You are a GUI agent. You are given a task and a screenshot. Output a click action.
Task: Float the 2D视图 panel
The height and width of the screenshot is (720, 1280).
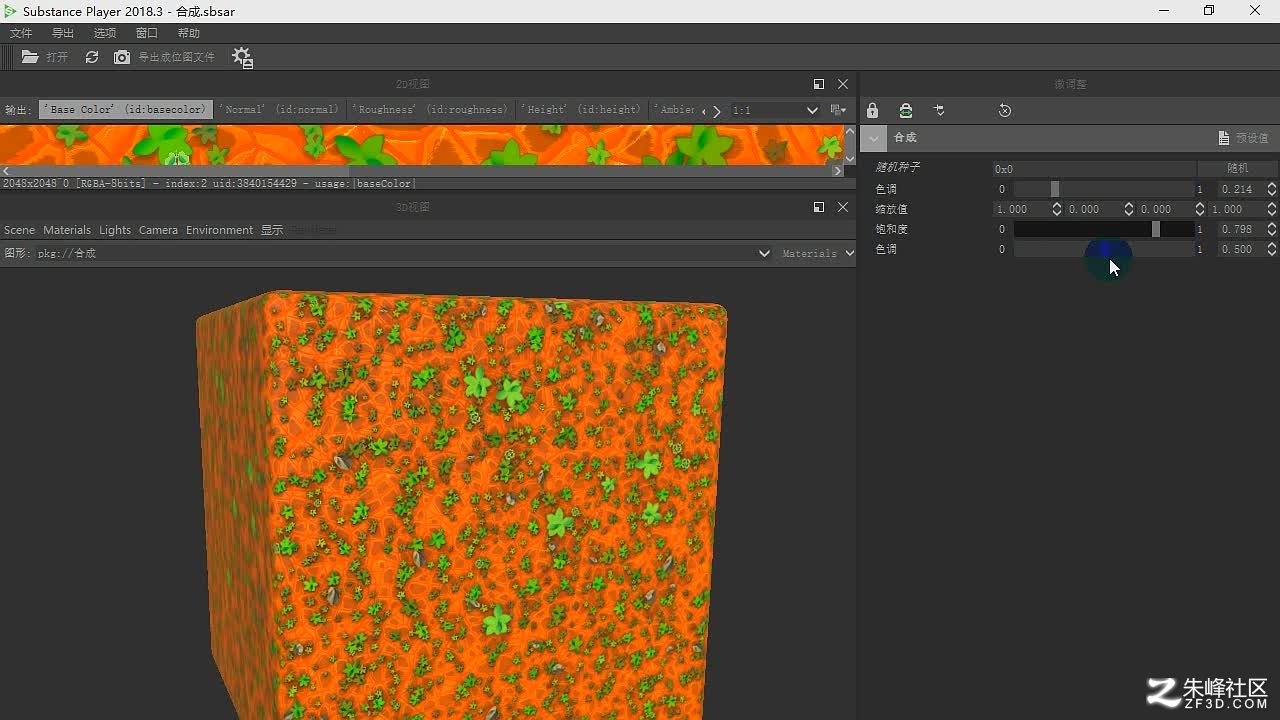point(819,84)
